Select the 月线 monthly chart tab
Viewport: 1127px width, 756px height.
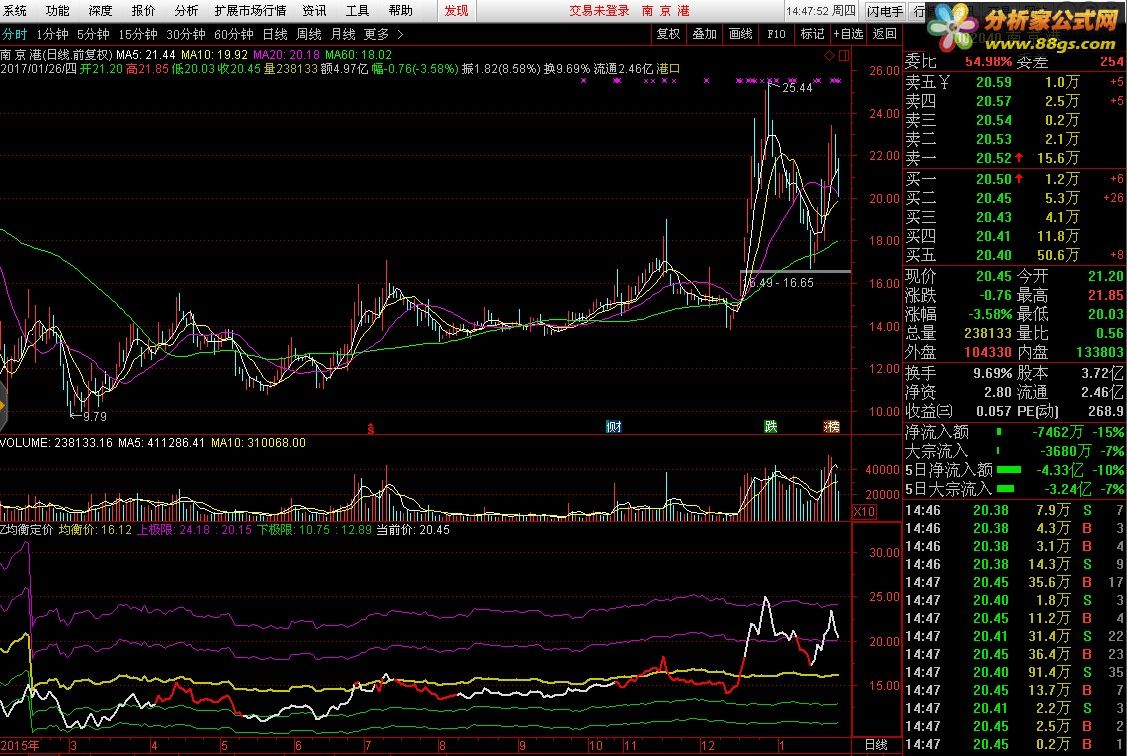point(343,34)
